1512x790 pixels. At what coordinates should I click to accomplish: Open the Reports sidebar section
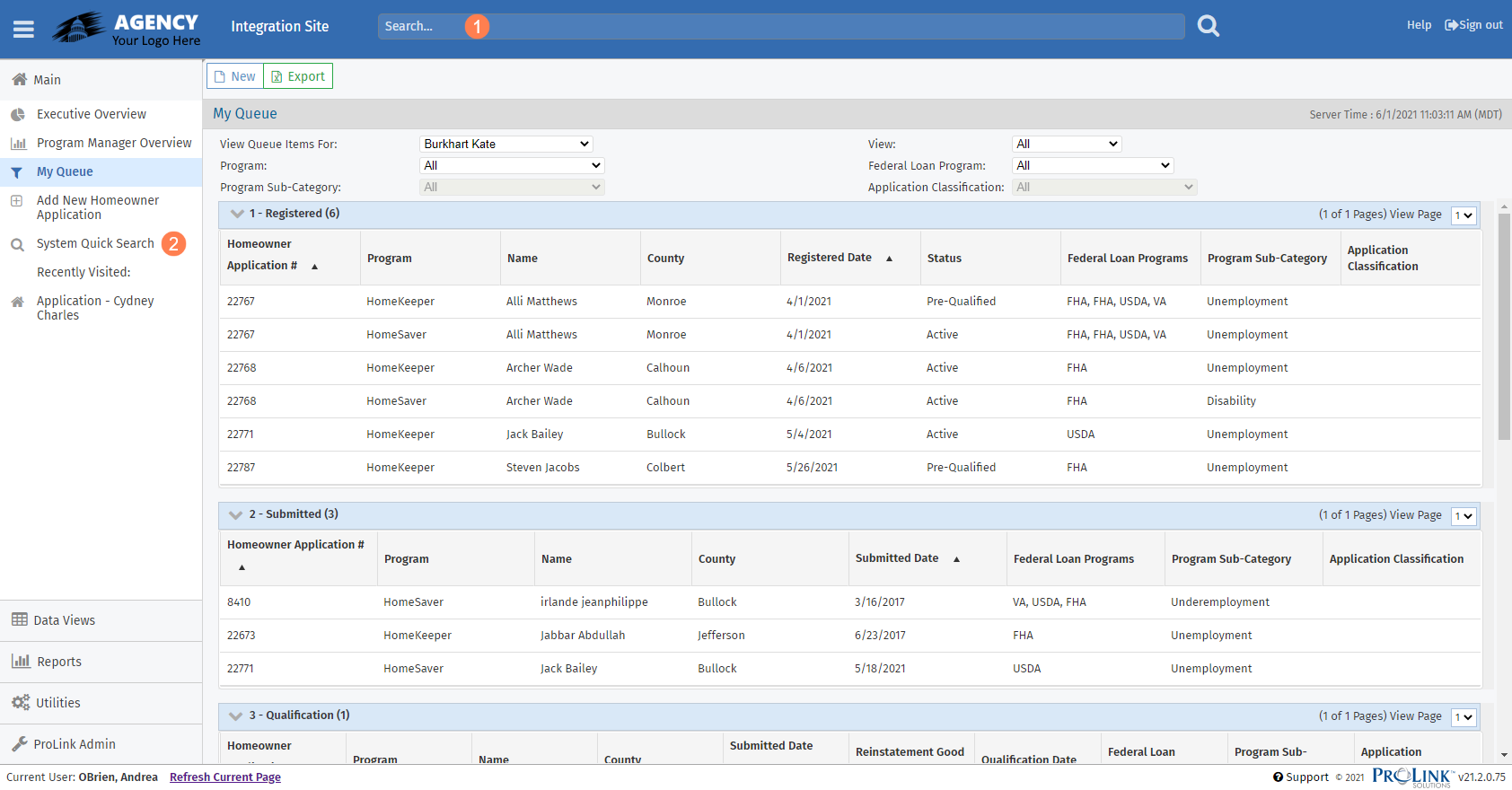59,662
